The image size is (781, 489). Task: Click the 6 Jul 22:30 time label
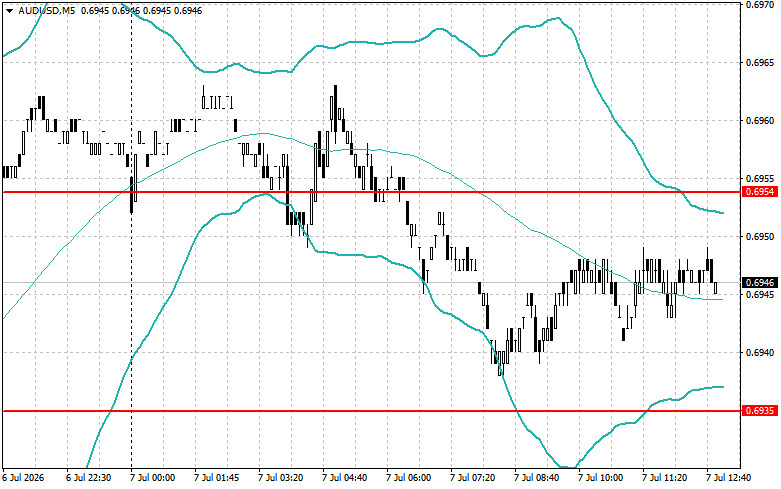[89, 478]
